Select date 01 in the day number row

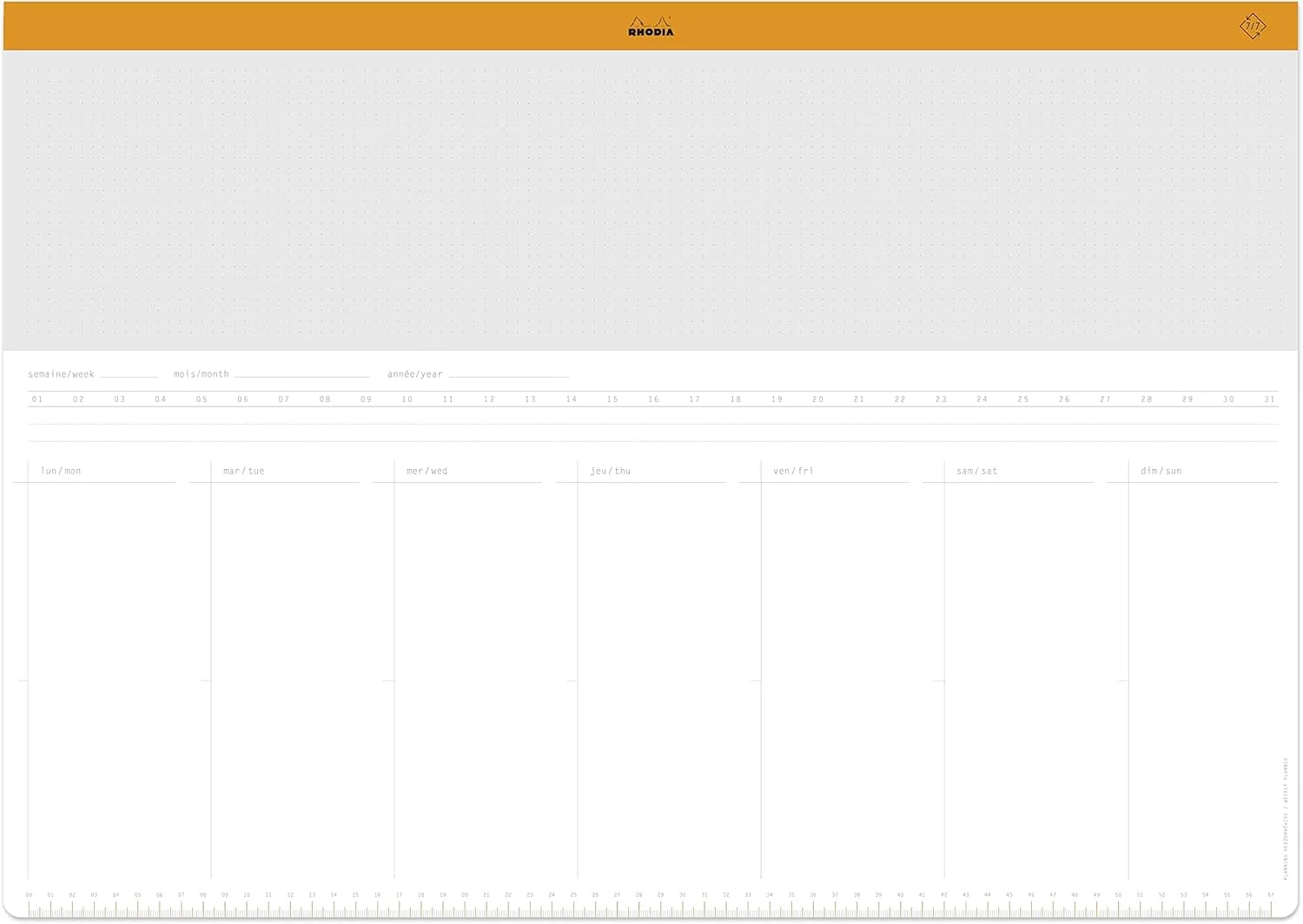tap(37, 399)
